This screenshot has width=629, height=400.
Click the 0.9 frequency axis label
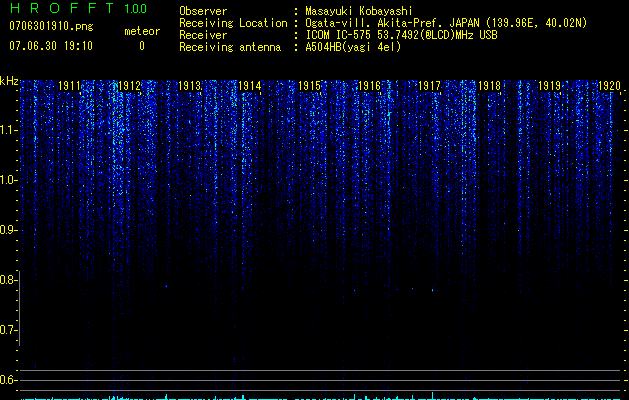point(8,230)
